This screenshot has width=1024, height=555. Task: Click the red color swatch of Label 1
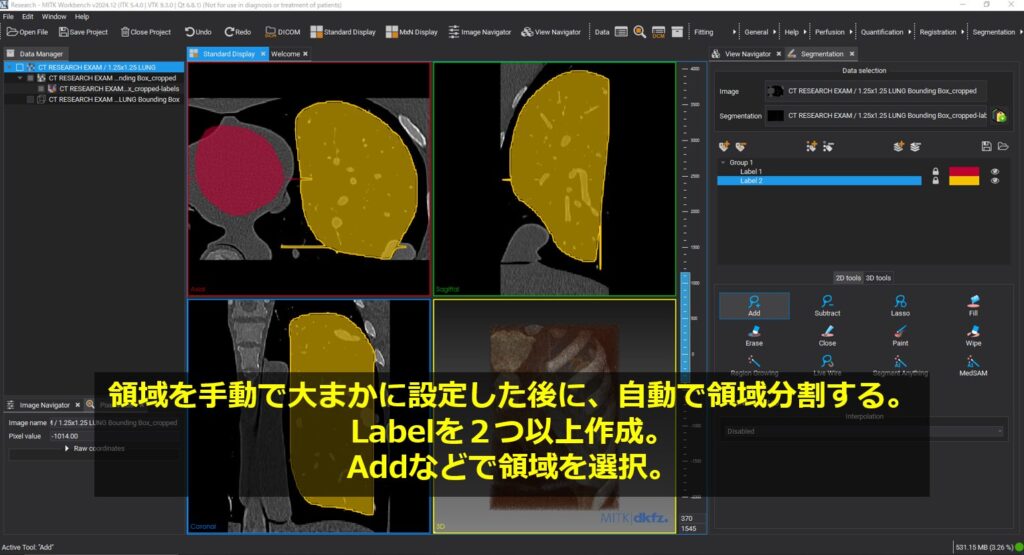pos(964,172)
